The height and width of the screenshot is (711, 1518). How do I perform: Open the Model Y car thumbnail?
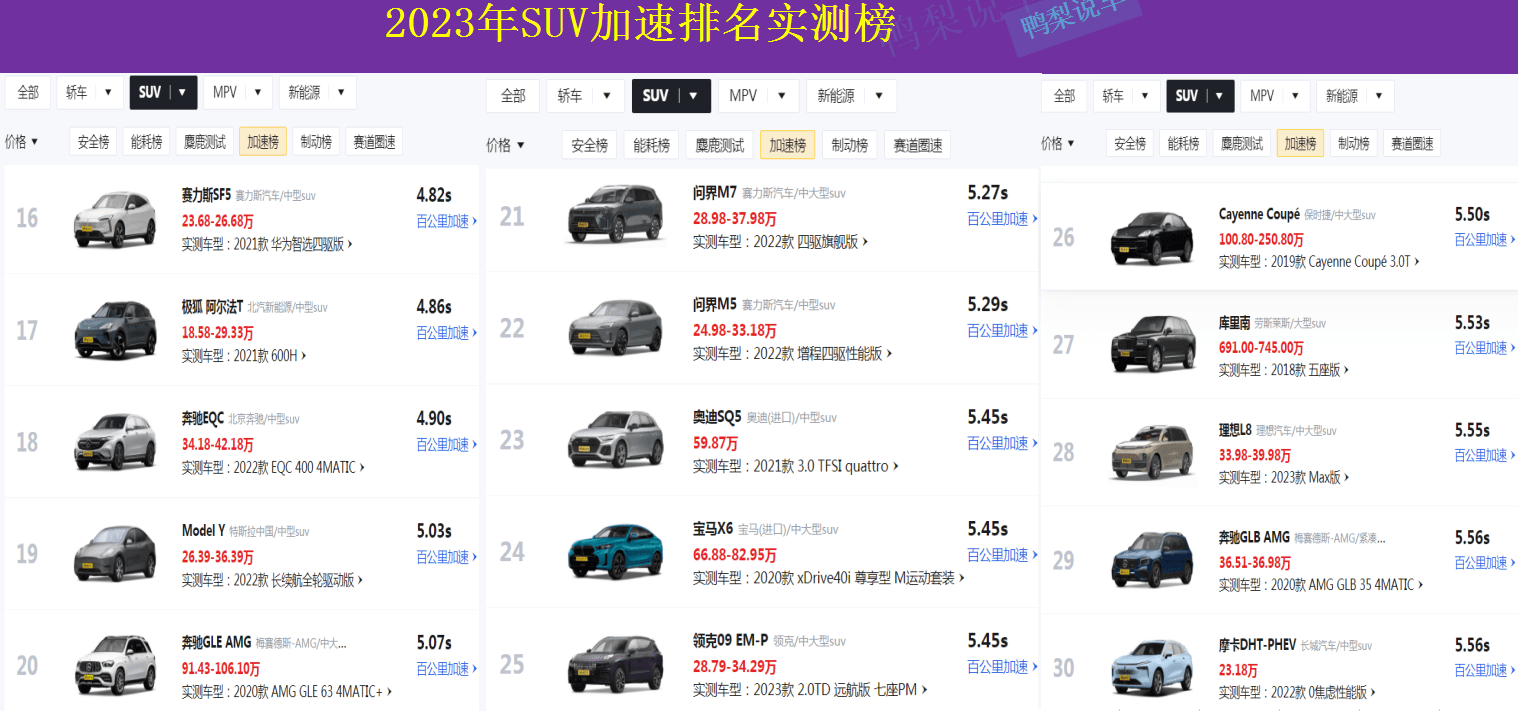(115, 554)
